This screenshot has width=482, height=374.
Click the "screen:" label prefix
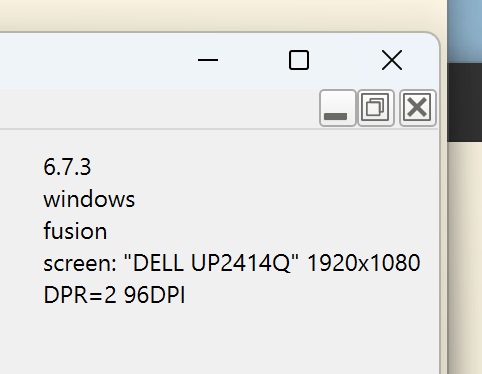pyautogui.click(x=80, y=263)
